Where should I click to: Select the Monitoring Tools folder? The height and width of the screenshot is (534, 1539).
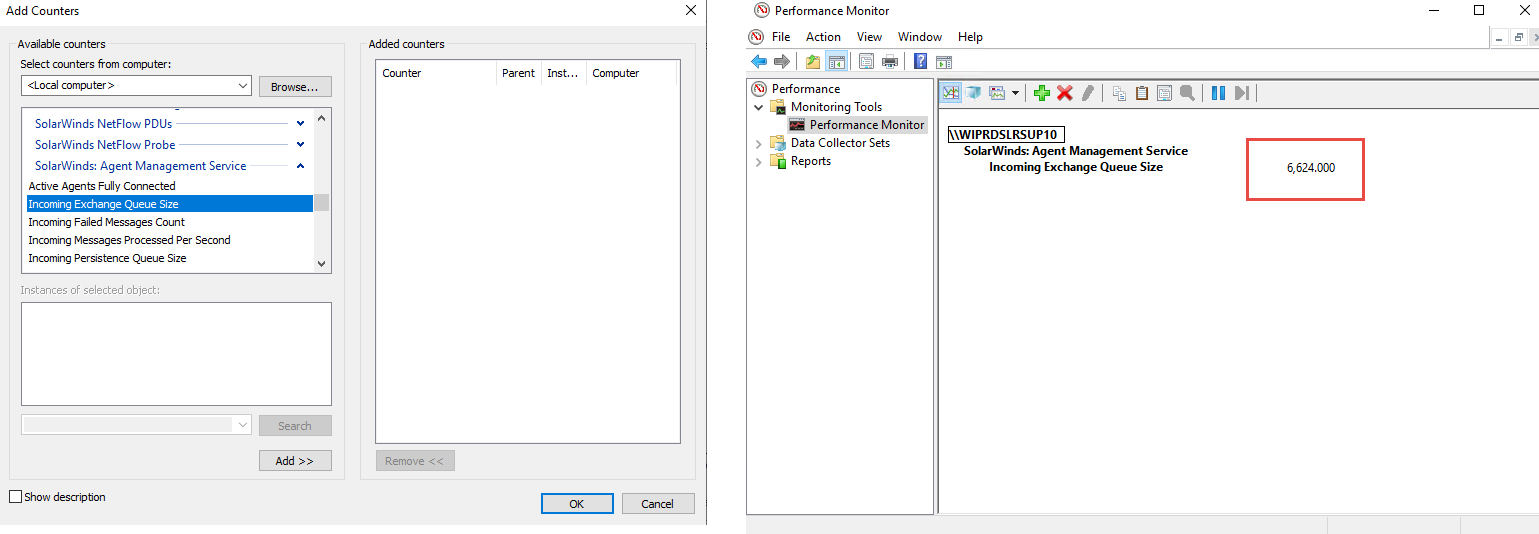pyautogui.click(x=836, y=107)
